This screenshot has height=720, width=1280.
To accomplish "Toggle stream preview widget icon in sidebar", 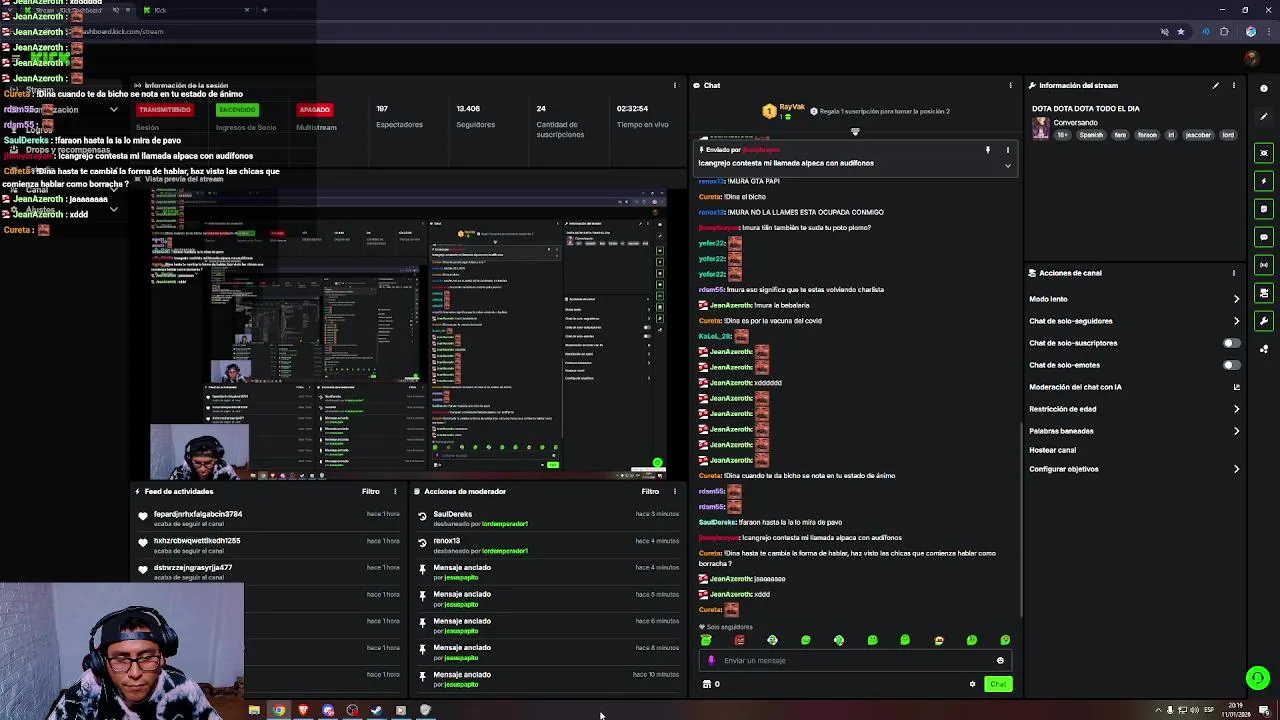I will (1264, 153).
